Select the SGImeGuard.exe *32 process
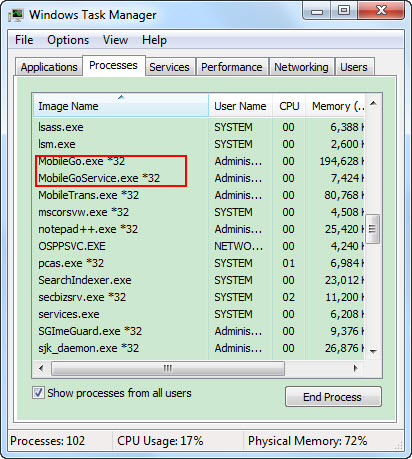 click(x=199, y=331)
